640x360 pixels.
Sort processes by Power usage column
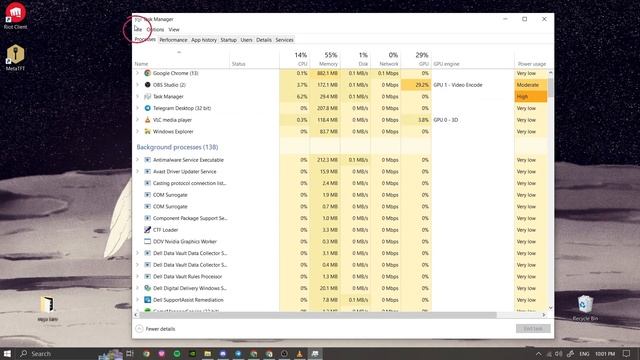click(531, 59)
